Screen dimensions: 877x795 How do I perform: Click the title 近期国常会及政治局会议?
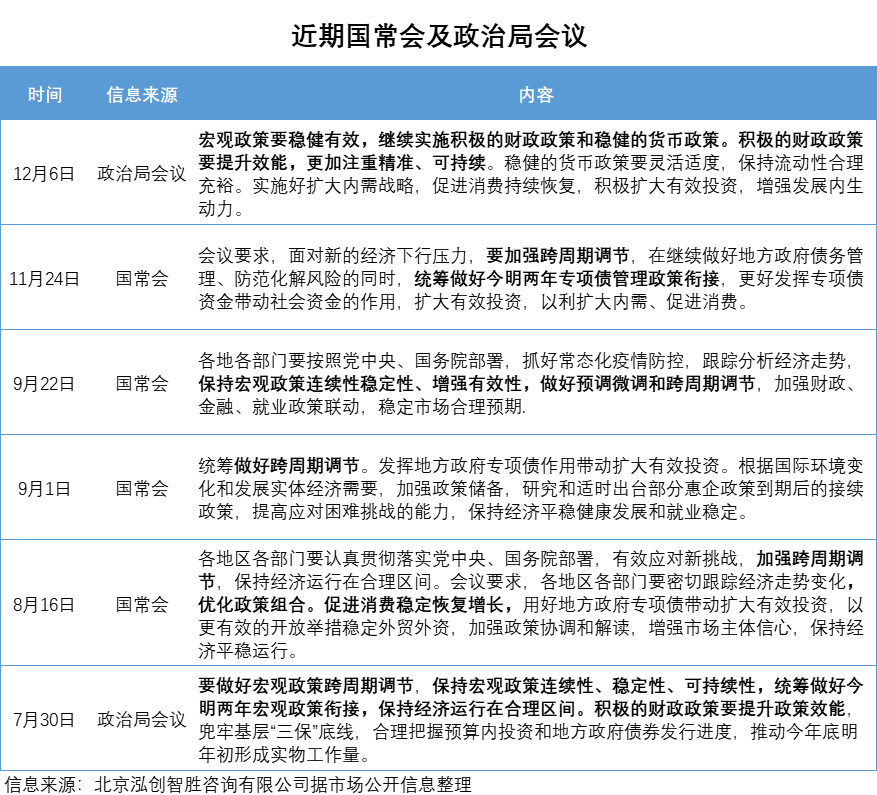[438, 37]
